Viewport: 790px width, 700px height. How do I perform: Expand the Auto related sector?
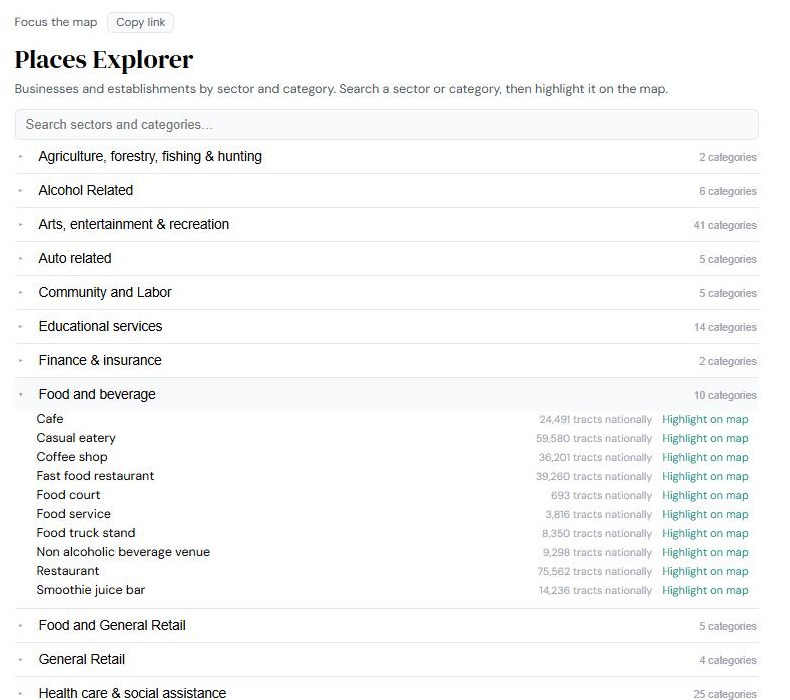click(386, 259)
